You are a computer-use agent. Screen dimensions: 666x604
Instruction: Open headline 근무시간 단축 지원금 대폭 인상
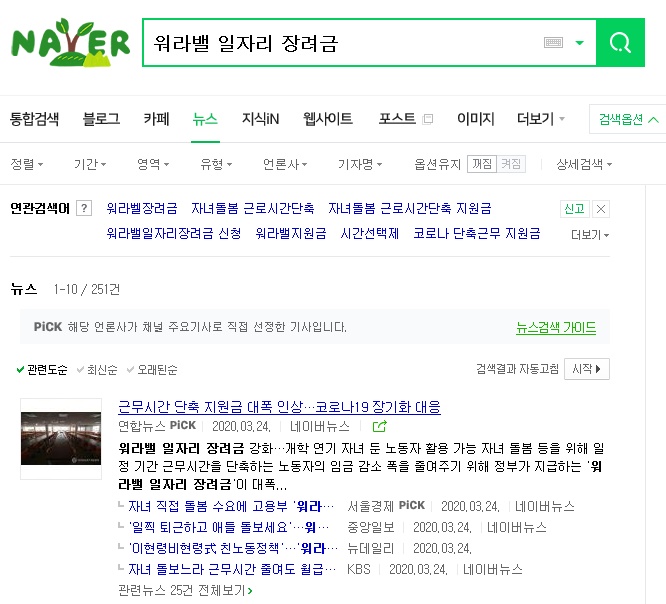pos(279,407)
